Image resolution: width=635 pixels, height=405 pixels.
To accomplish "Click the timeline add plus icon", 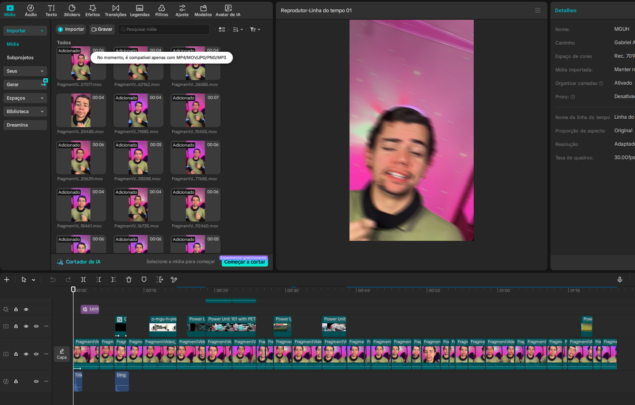I will (x=6, y=279).
